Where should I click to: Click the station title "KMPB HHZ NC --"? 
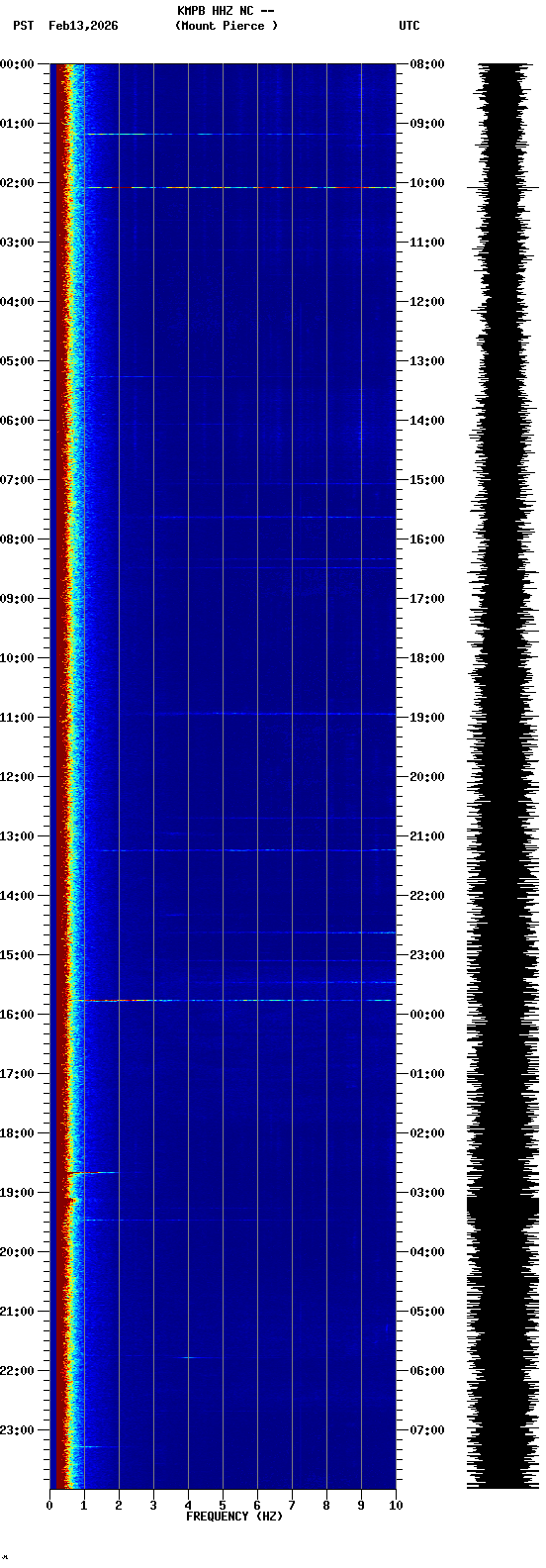(226, 11)
